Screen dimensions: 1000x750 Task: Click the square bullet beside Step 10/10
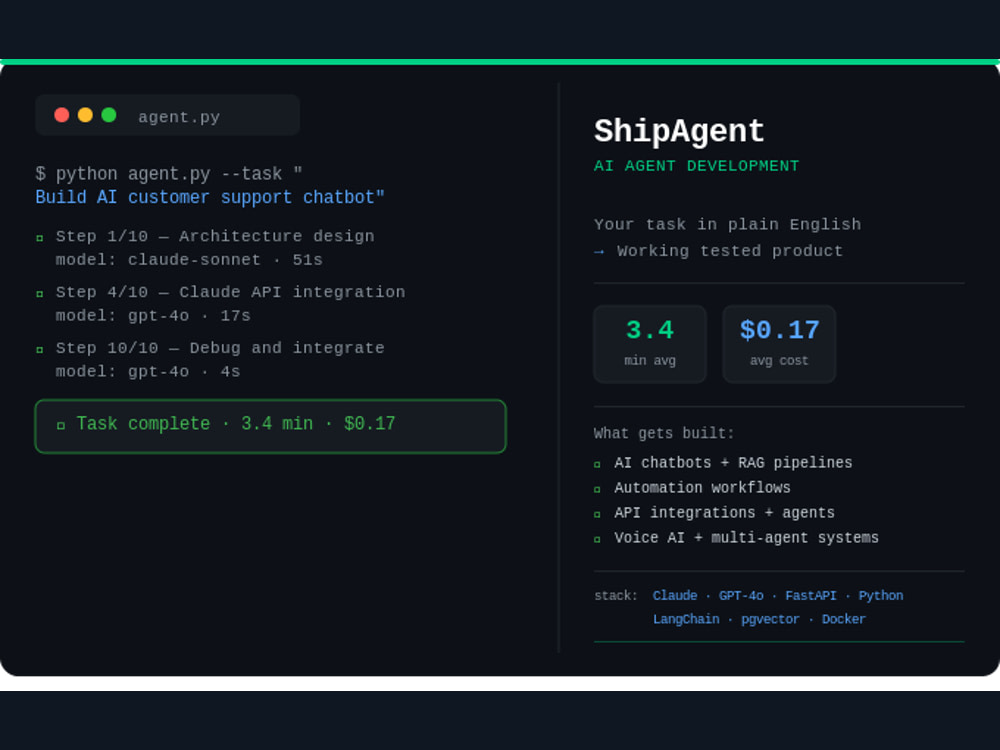point(40,349)
